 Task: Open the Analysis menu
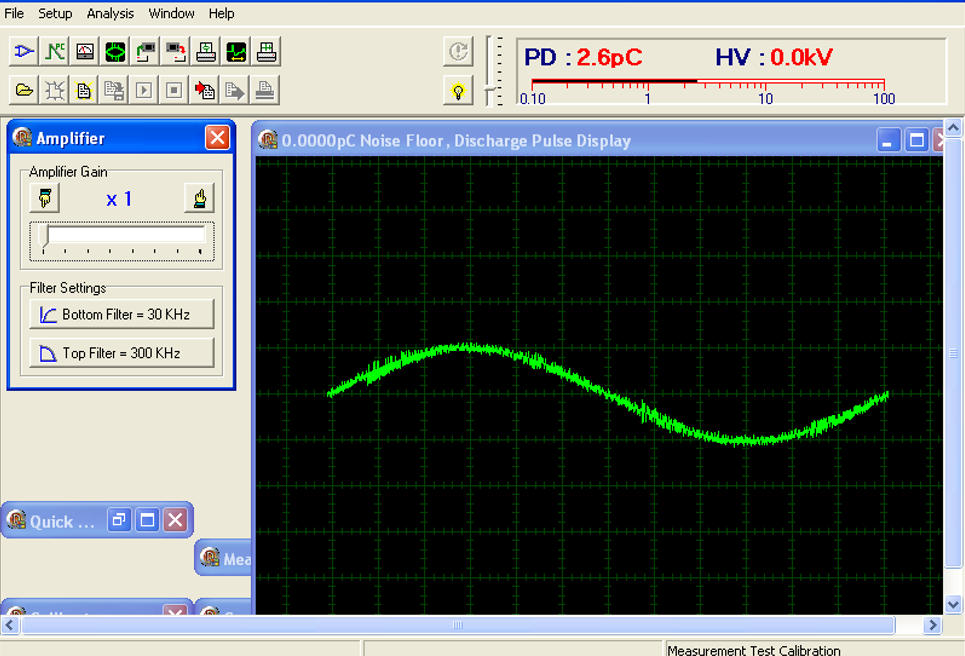click(110, 13)
